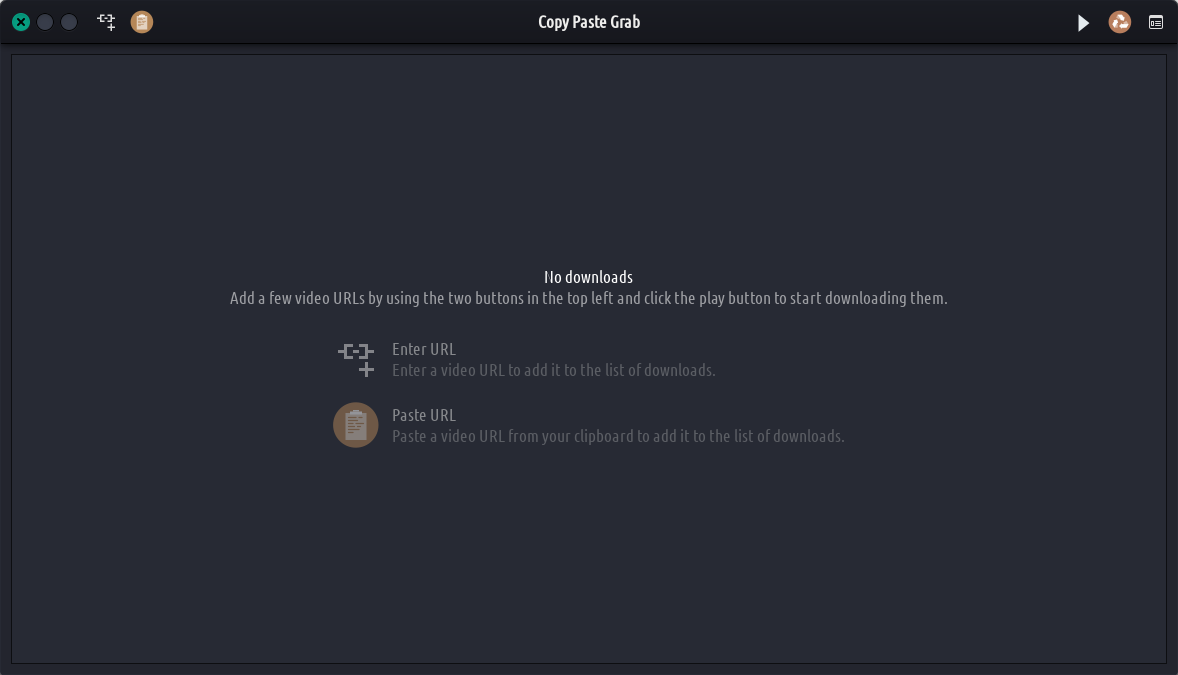Click the Enter URL icon in header bar
1178x675 pixels.
106,21
